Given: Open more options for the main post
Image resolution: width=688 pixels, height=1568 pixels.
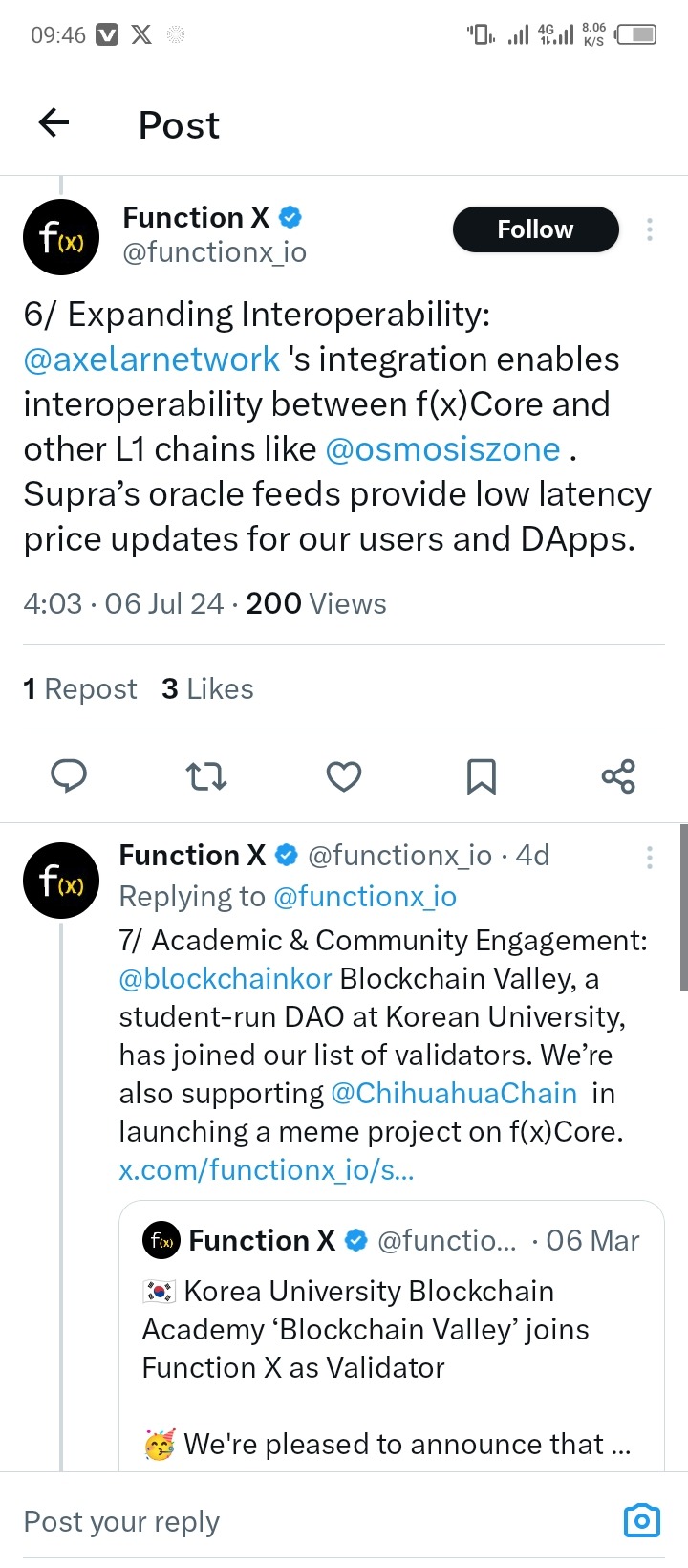Looking at the screenshot, I should (x=650, y=229).
